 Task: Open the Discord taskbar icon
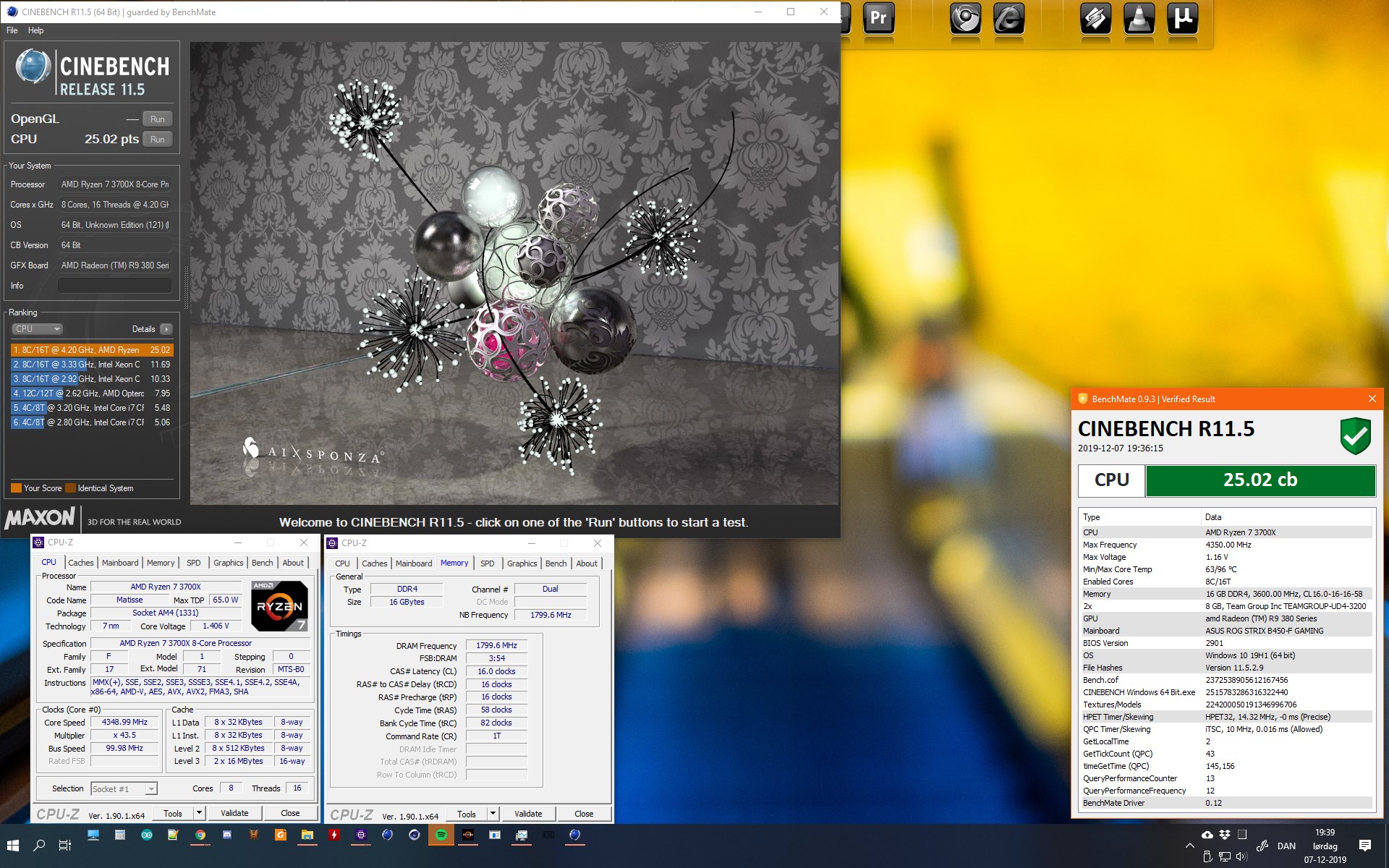[x=226, y=835]
